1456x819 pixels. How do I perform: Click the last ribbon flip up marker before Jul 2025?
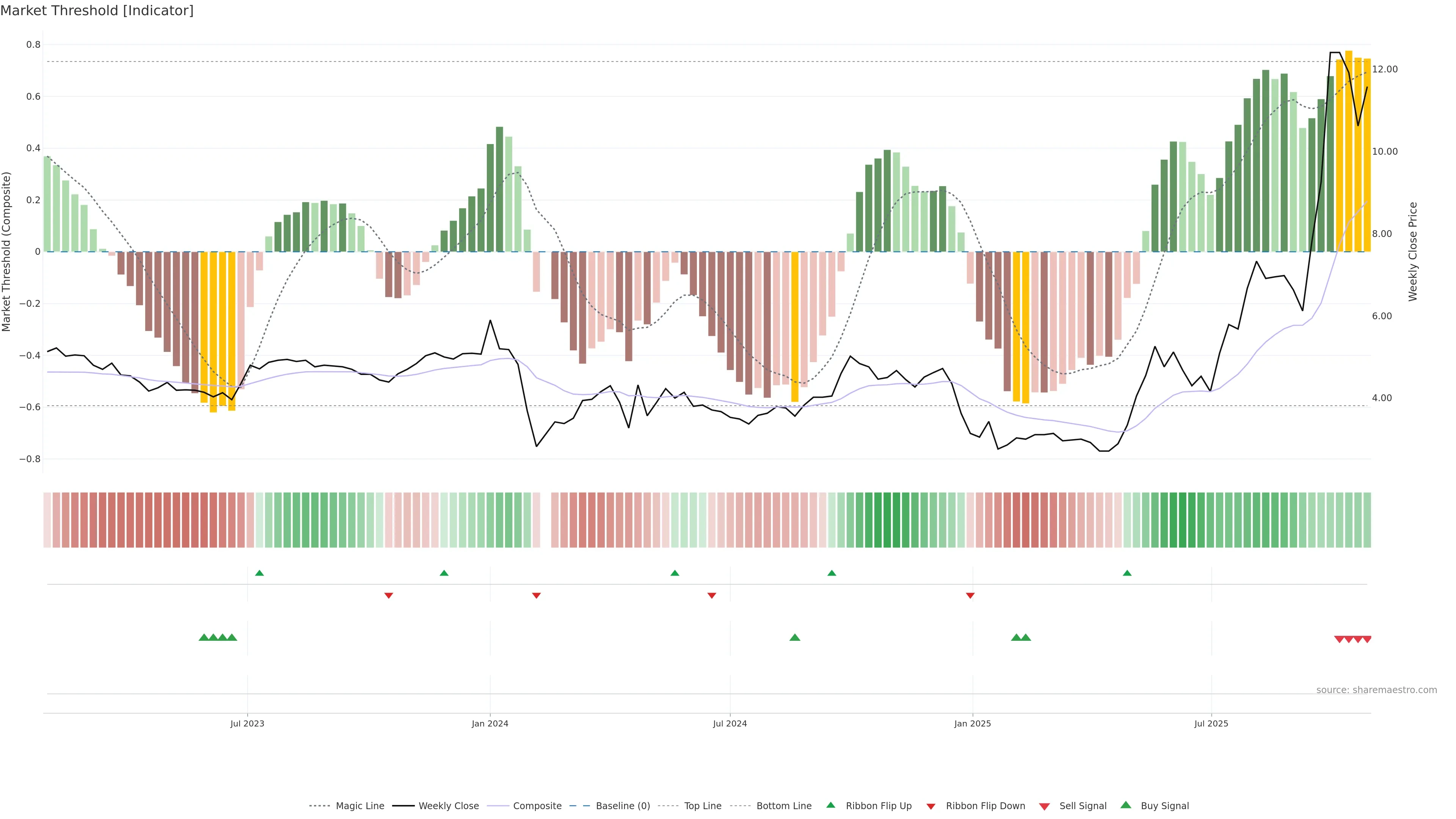(1127, 573)
